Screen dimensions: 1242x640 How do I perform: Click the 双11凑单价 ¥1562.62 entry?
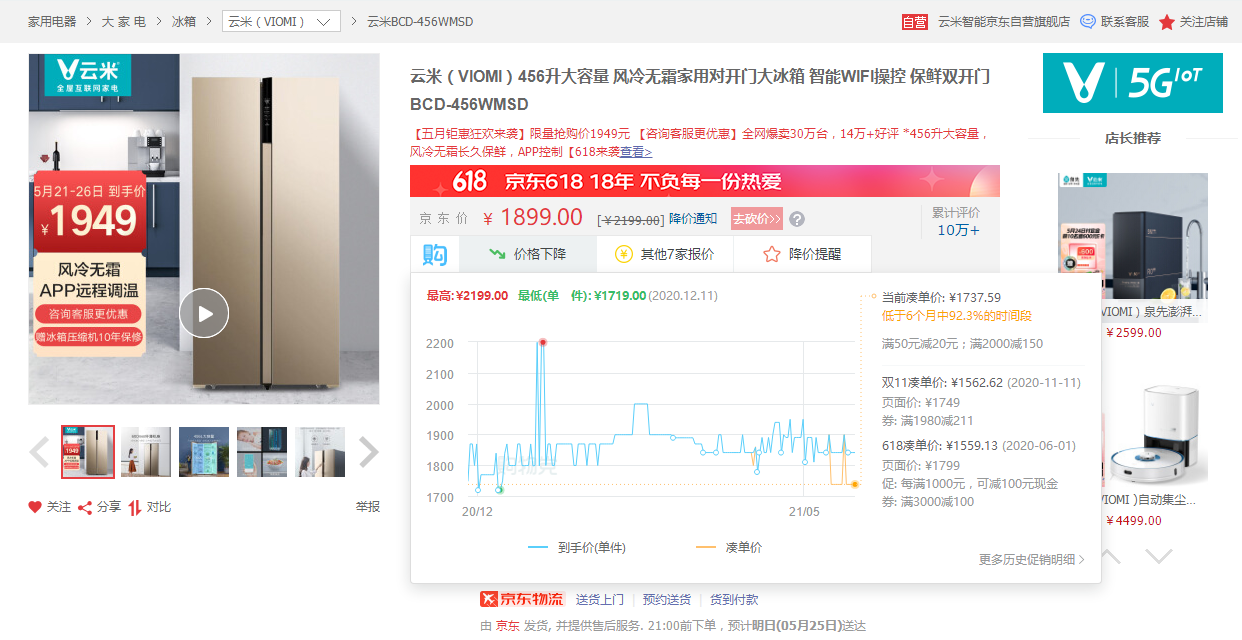[981, 382]
